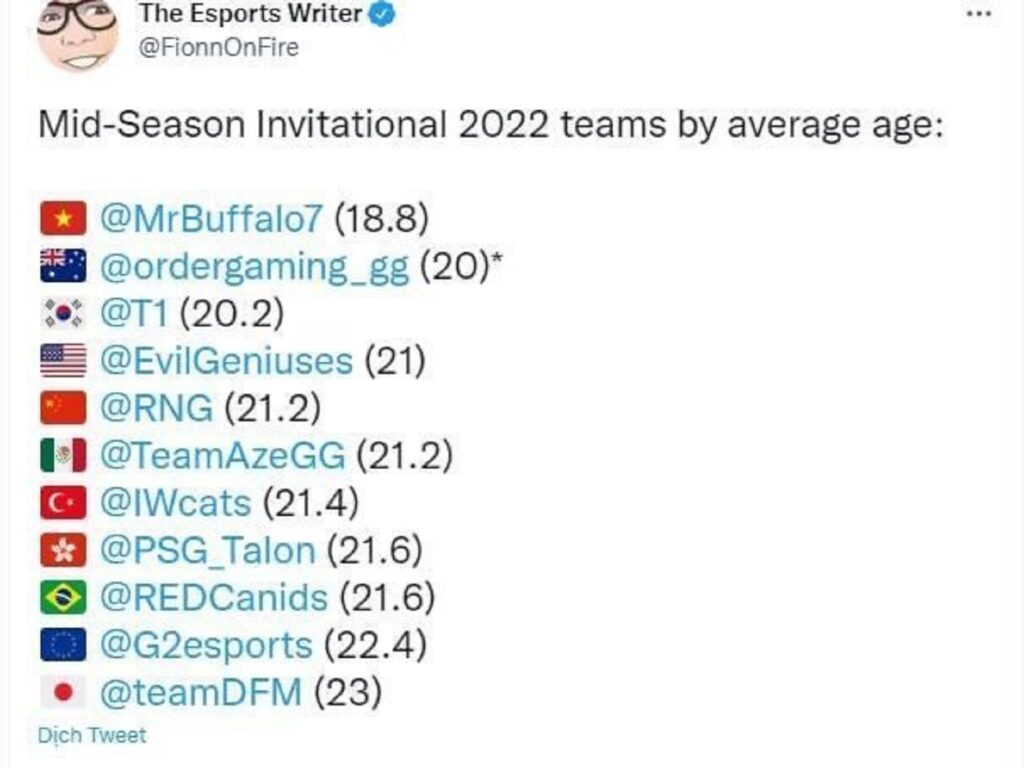Click the Brazil flag emoji icon
This screenshot has width=1024, height=768.
click(64, 598)
